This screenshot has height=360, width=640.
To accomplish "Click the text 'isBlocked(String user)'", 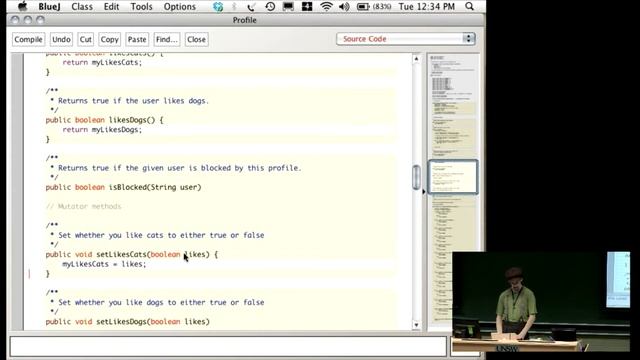I will point(155,187).
